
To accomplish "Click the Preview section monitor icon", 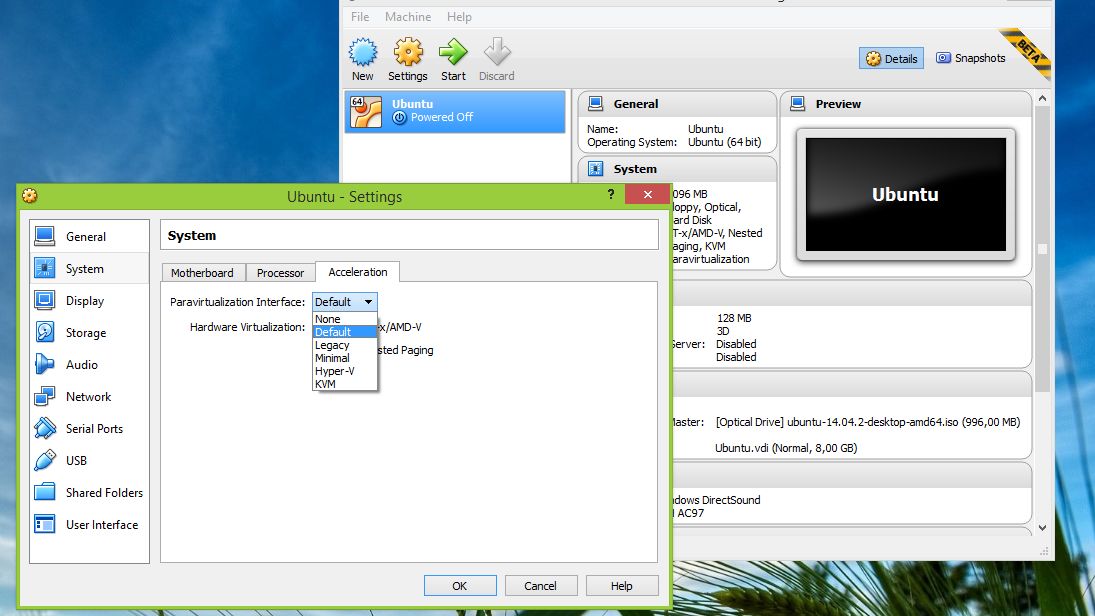I will (798, 104).
